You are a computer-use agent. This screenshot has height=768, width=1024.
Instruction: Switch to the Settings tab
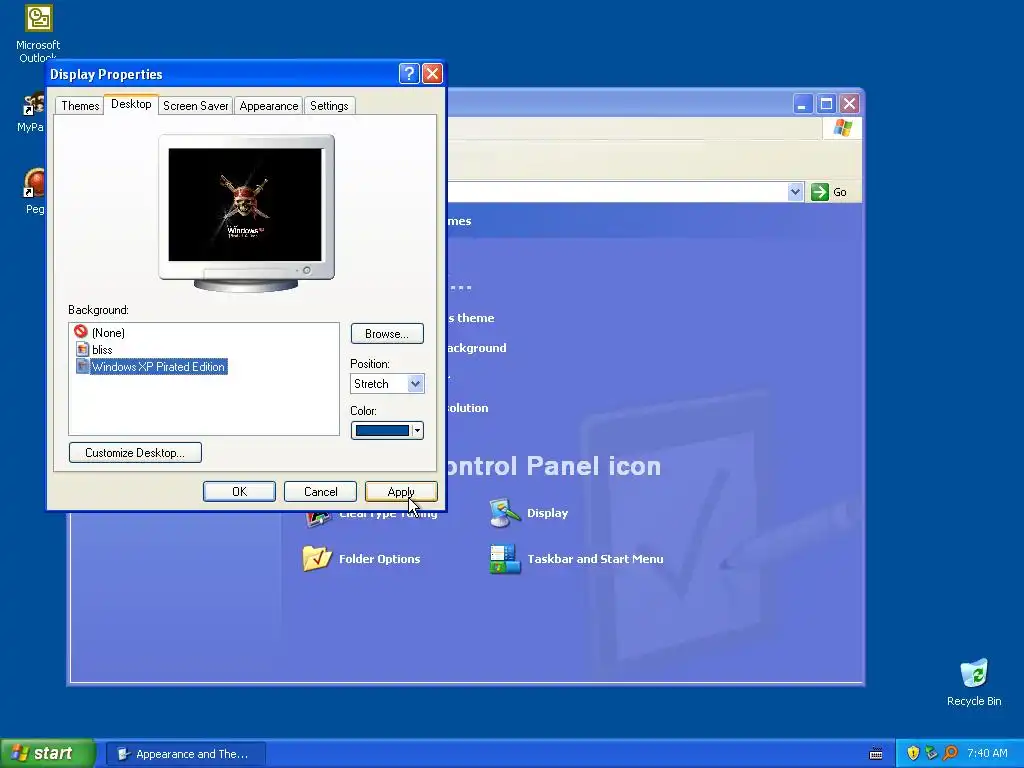point(329,106)
